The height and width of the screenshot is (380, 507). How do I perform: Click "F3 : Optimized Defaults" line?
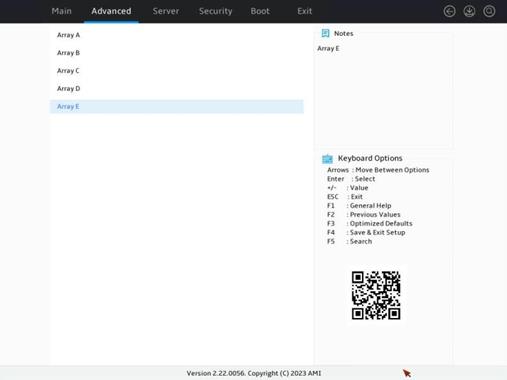pos(370,224)
